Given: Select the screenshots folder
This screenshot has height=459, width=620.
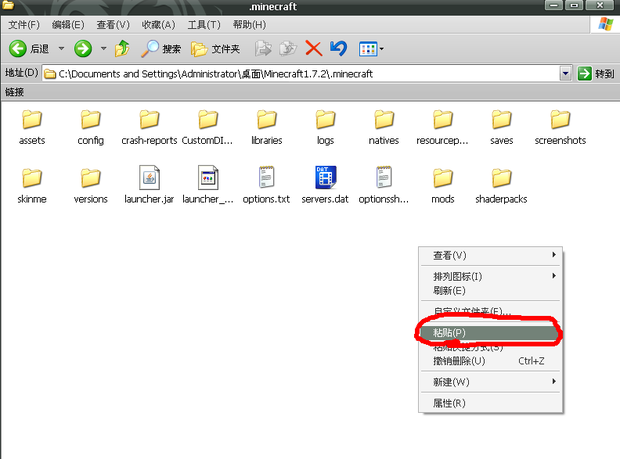Looking at the screenshot, I should [560, 127].
